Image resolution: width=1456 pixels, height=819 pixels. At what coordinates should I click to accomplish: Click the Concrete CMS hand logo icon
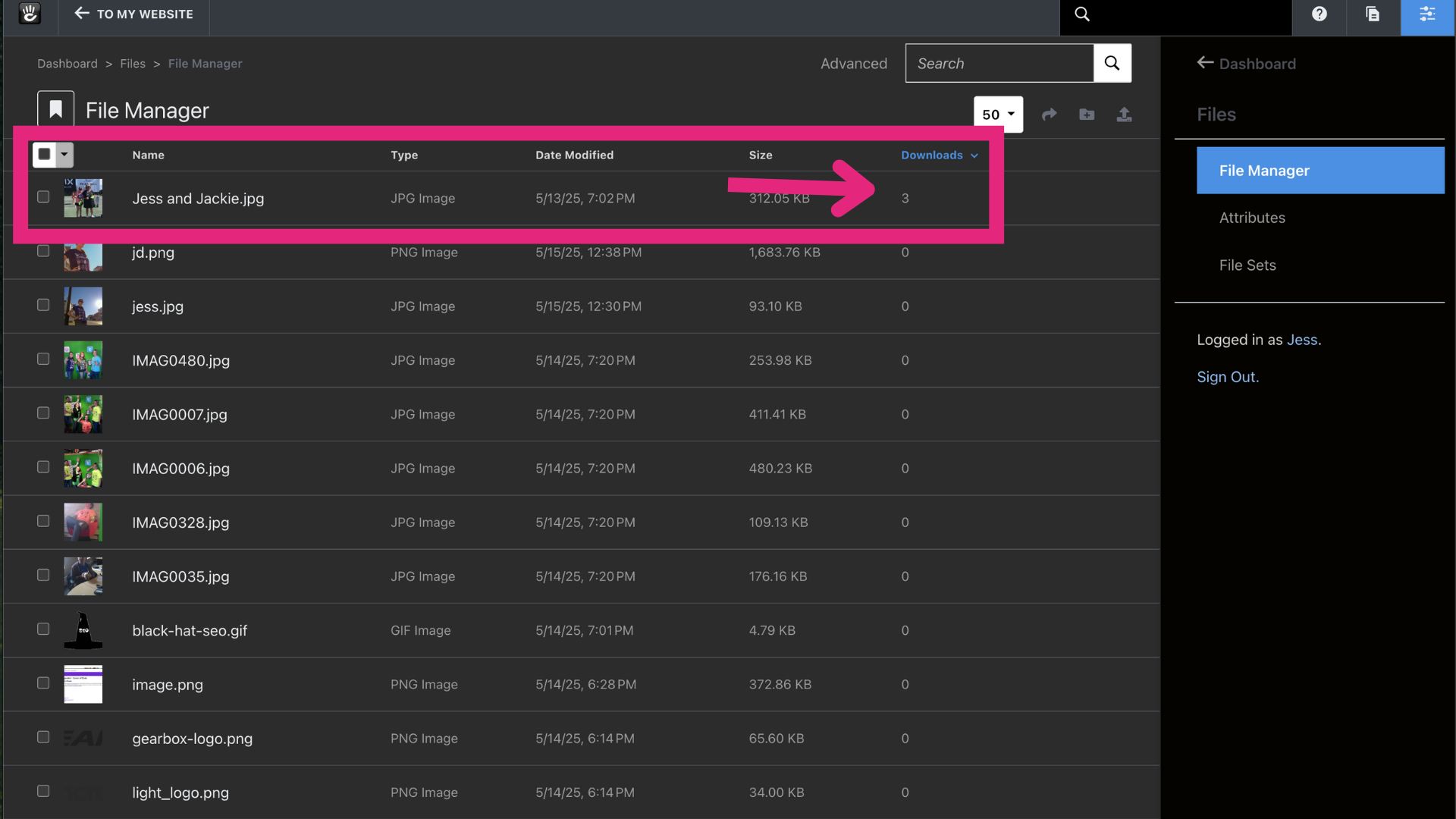[30, 14]
